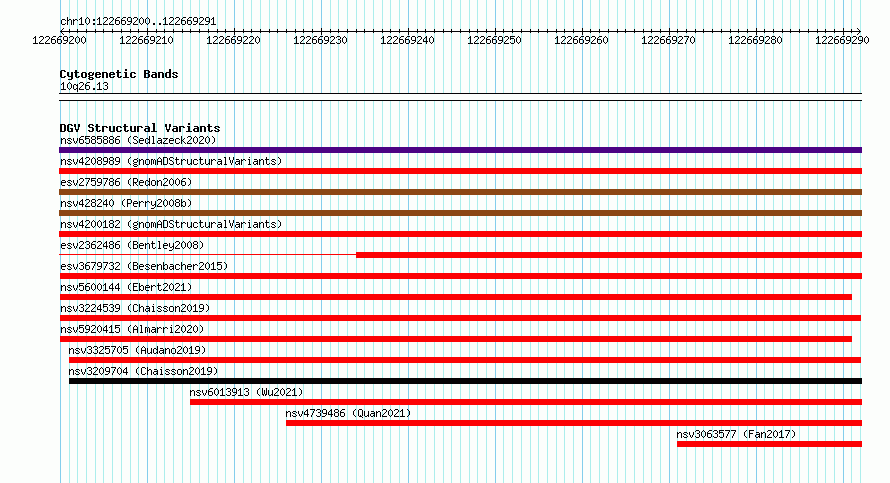Open nsv4739486 (Quan2021) label
Image resolution: width=890 pixels, height=483 pixels.
348,413
